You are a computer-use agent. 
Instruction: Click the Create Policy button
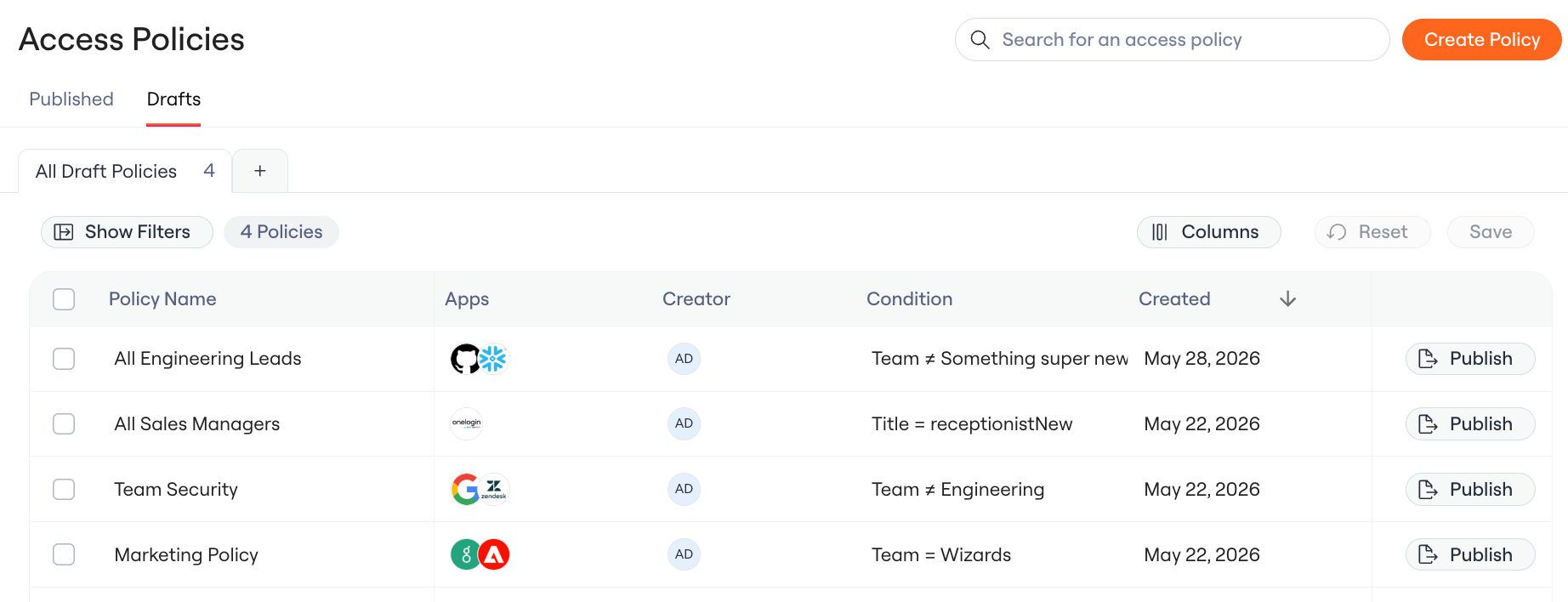pyautogui.click(x=1481, y=40)
